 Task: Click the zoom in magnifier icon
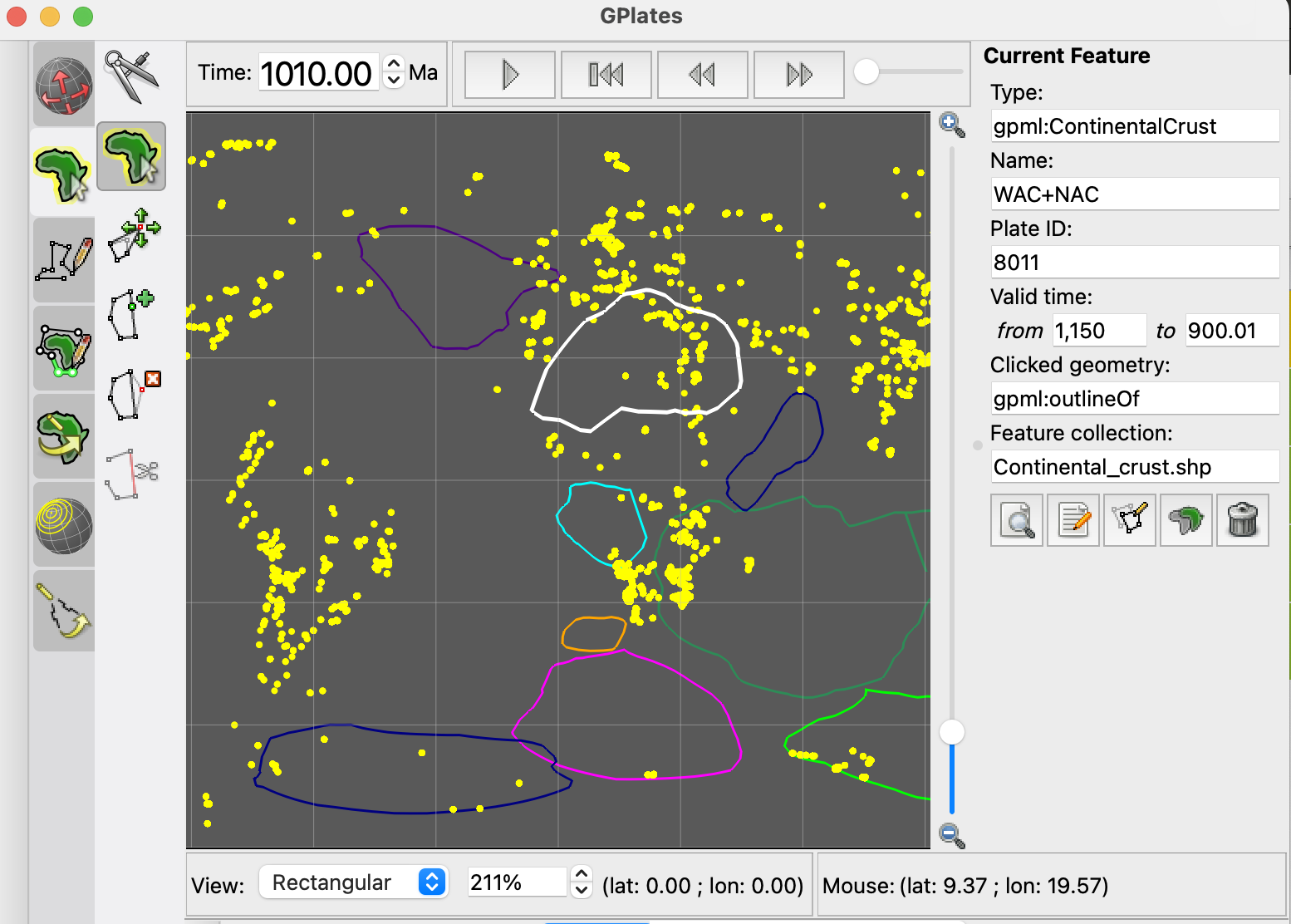tap(952, 125)
